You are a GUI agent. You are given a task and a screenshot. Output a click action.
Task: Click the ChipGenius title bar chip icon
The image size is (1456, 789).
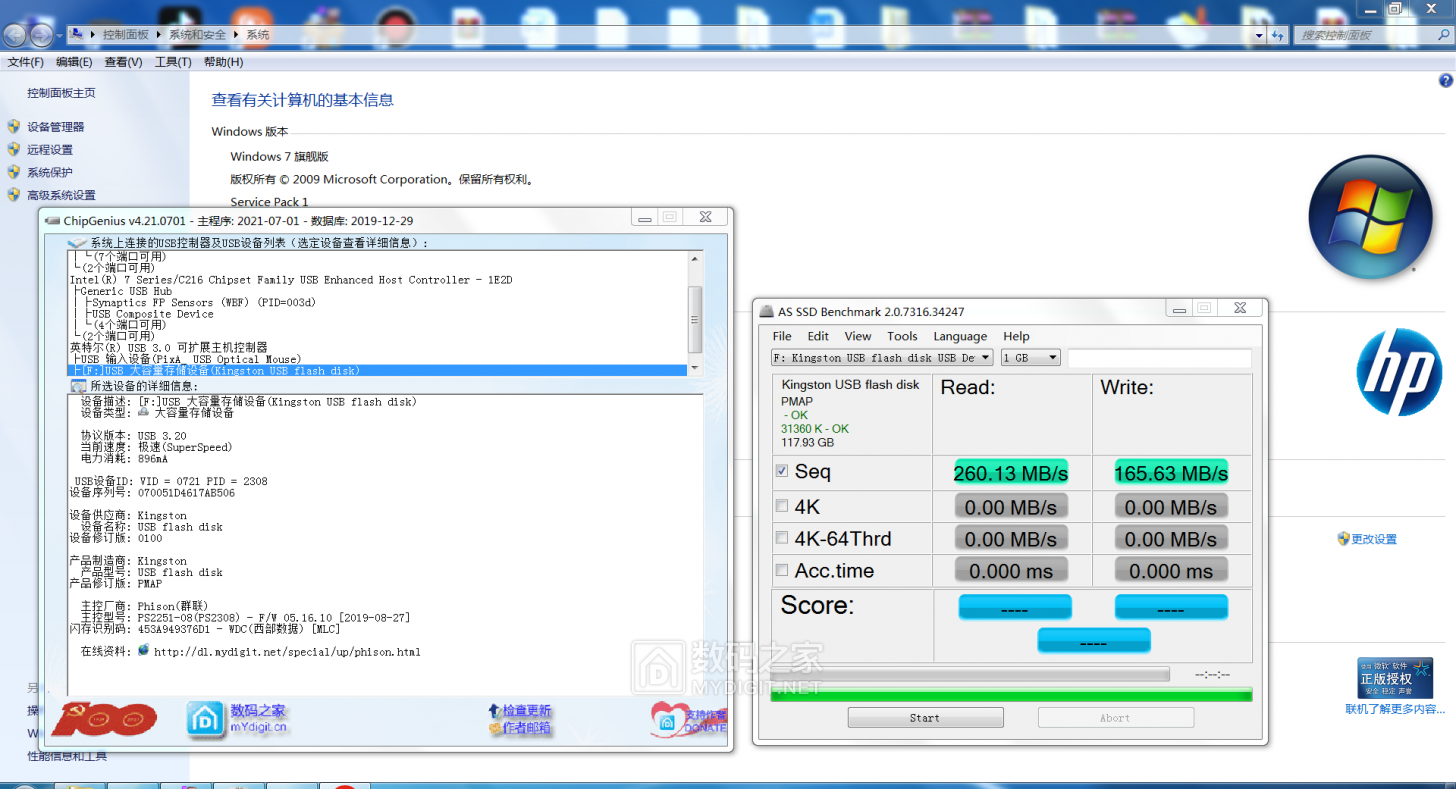coord(52,220)
